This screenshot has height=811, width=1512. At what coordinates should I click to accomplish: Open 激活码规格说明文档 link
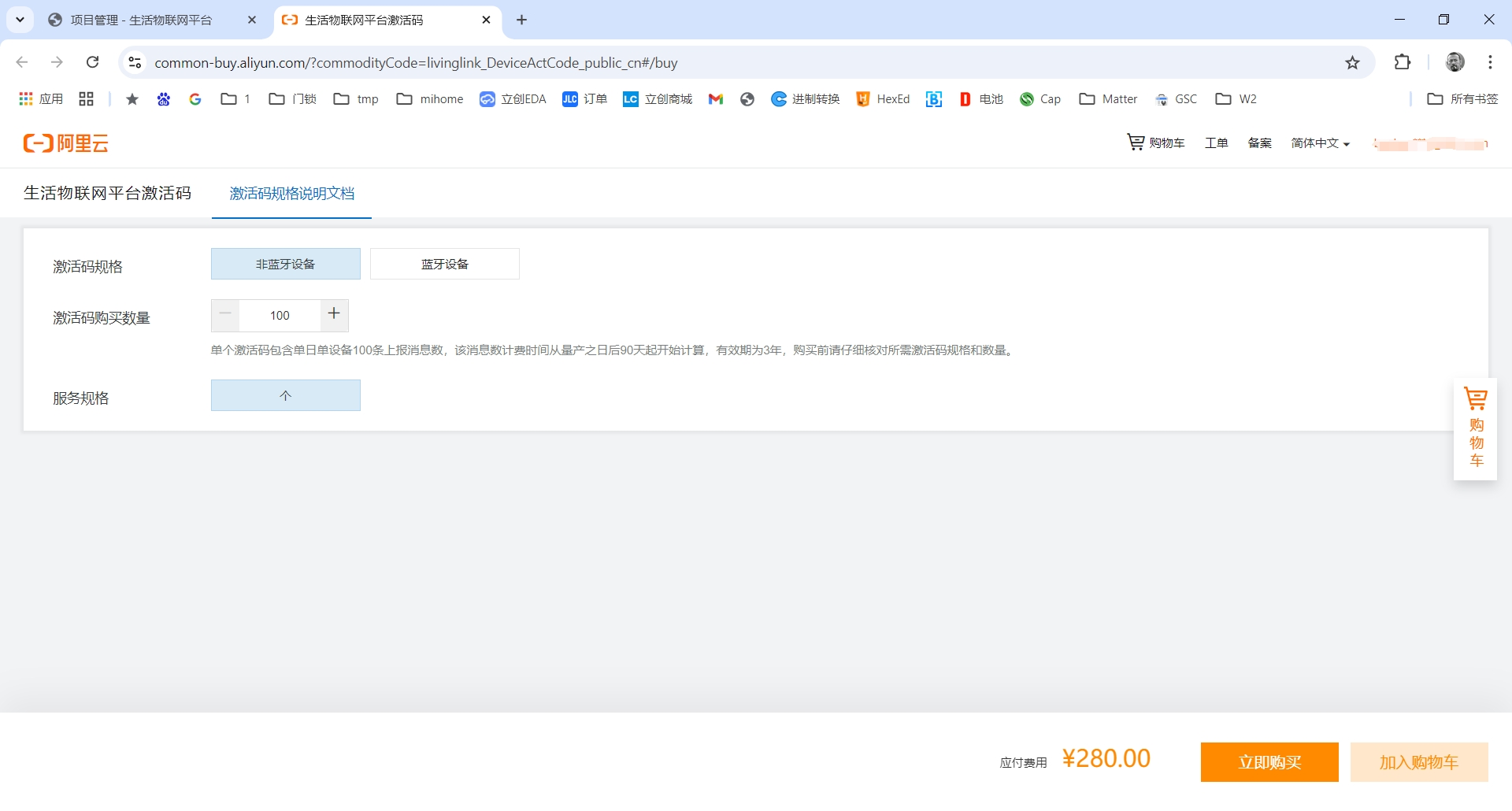(x=292, y=193)
